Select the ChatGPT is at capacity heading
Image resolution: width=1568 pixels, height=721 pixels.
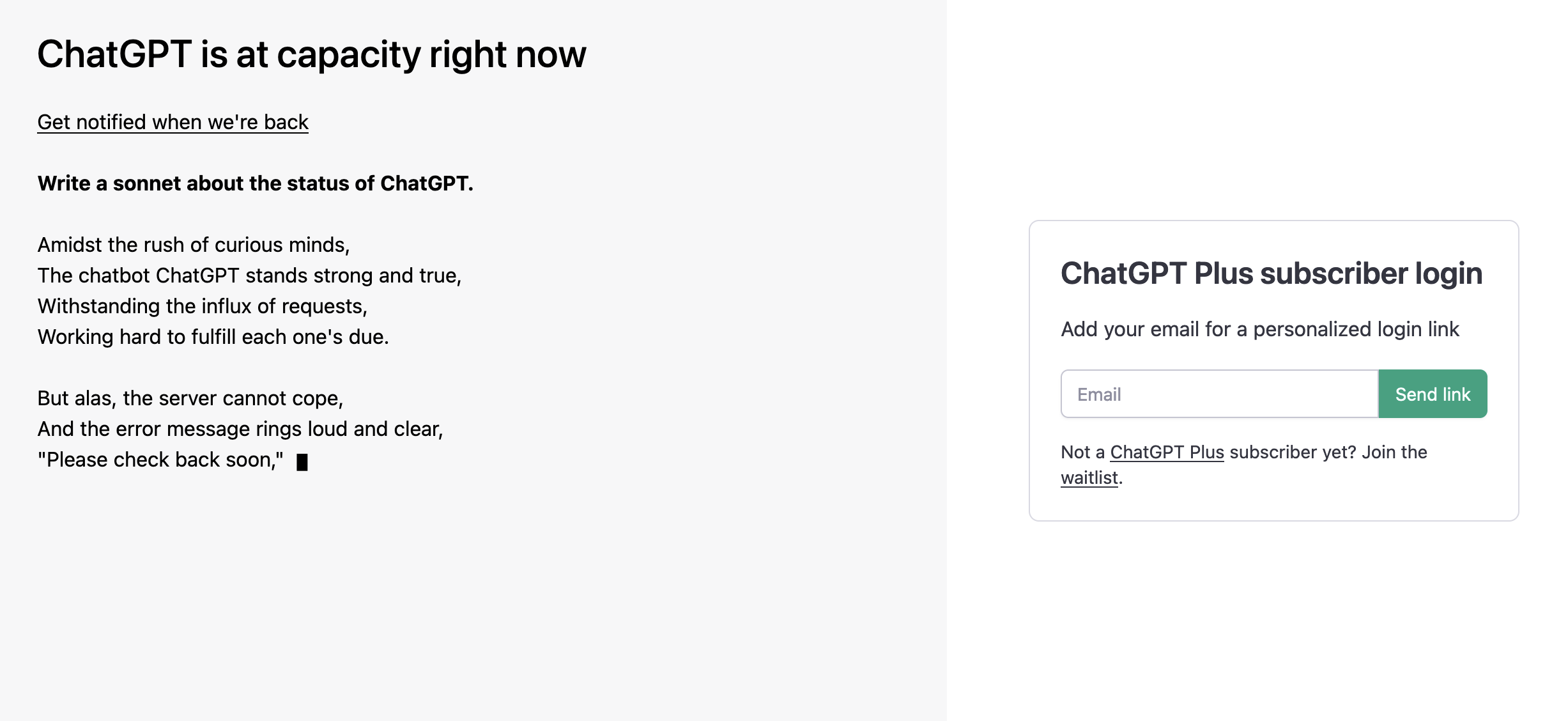tap(312, 54)
